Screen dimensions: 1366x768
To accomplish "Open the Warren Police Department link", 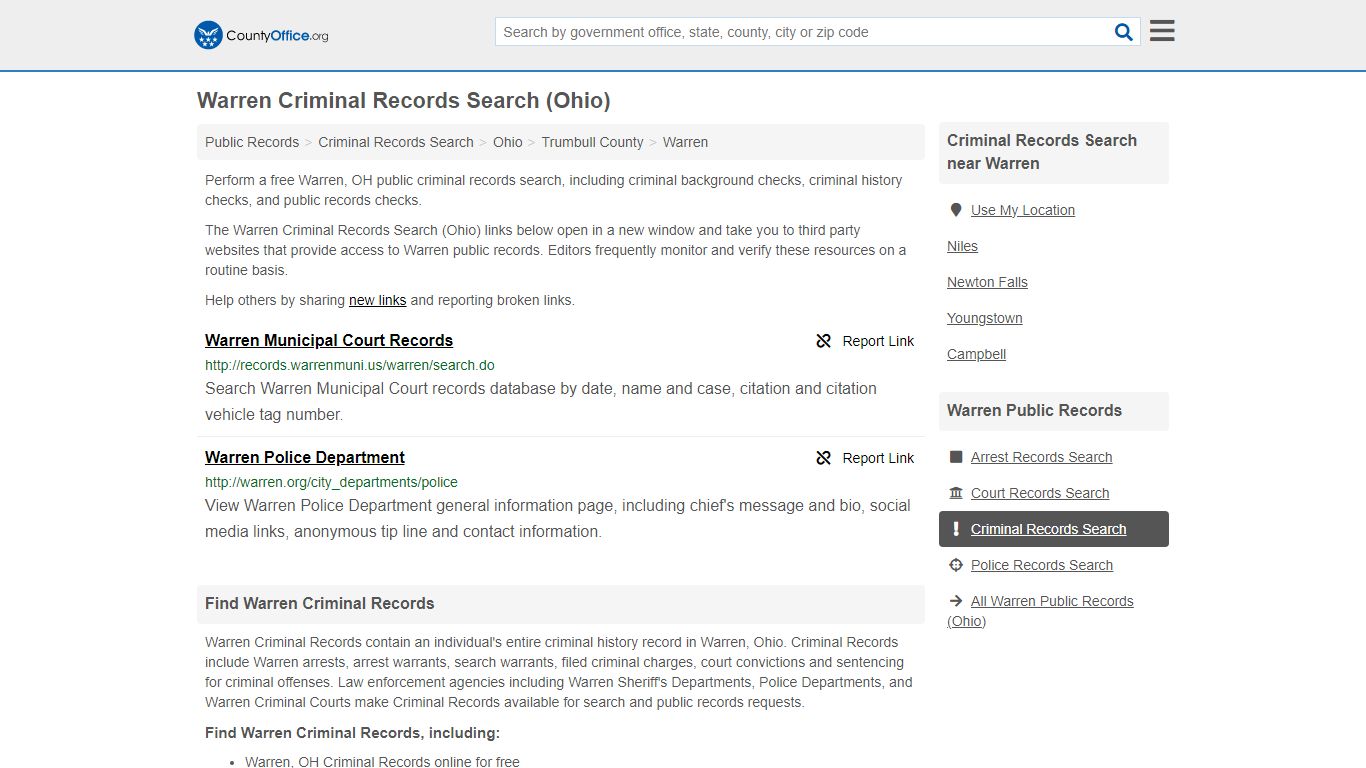I will [305, 457].
